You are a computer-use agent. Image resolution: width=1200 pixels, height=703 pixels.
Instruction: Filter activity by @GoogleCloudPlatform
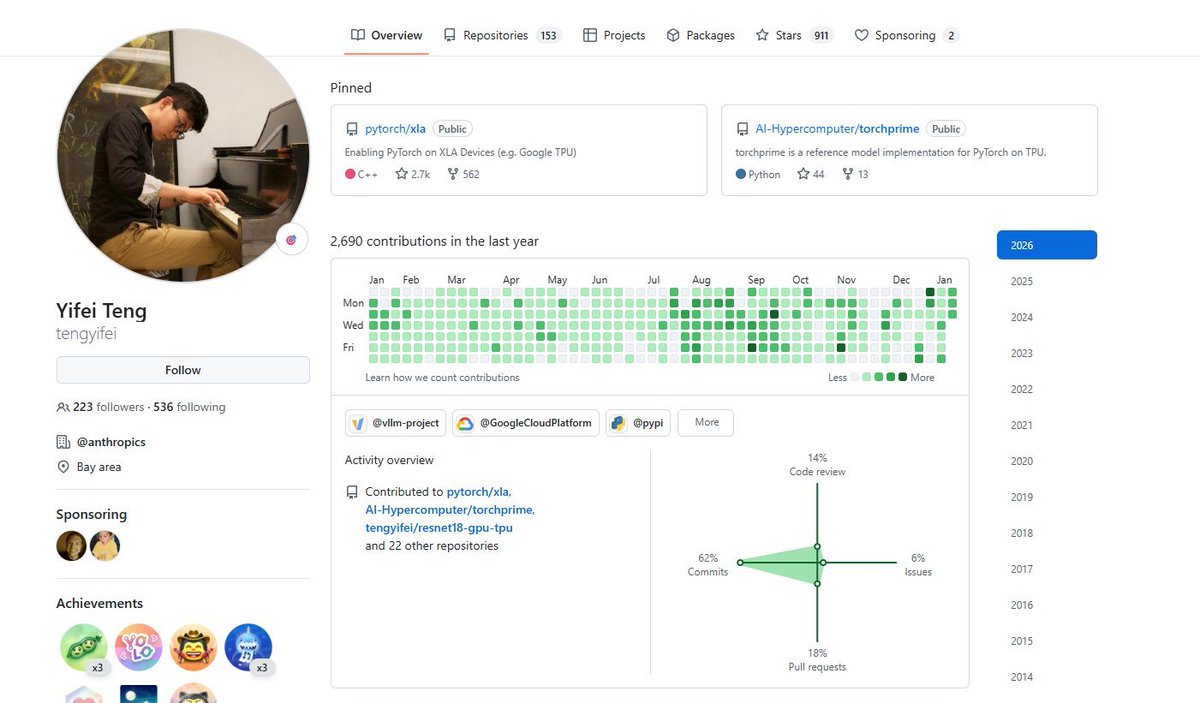pyautogui.click(x=526, y=423)
